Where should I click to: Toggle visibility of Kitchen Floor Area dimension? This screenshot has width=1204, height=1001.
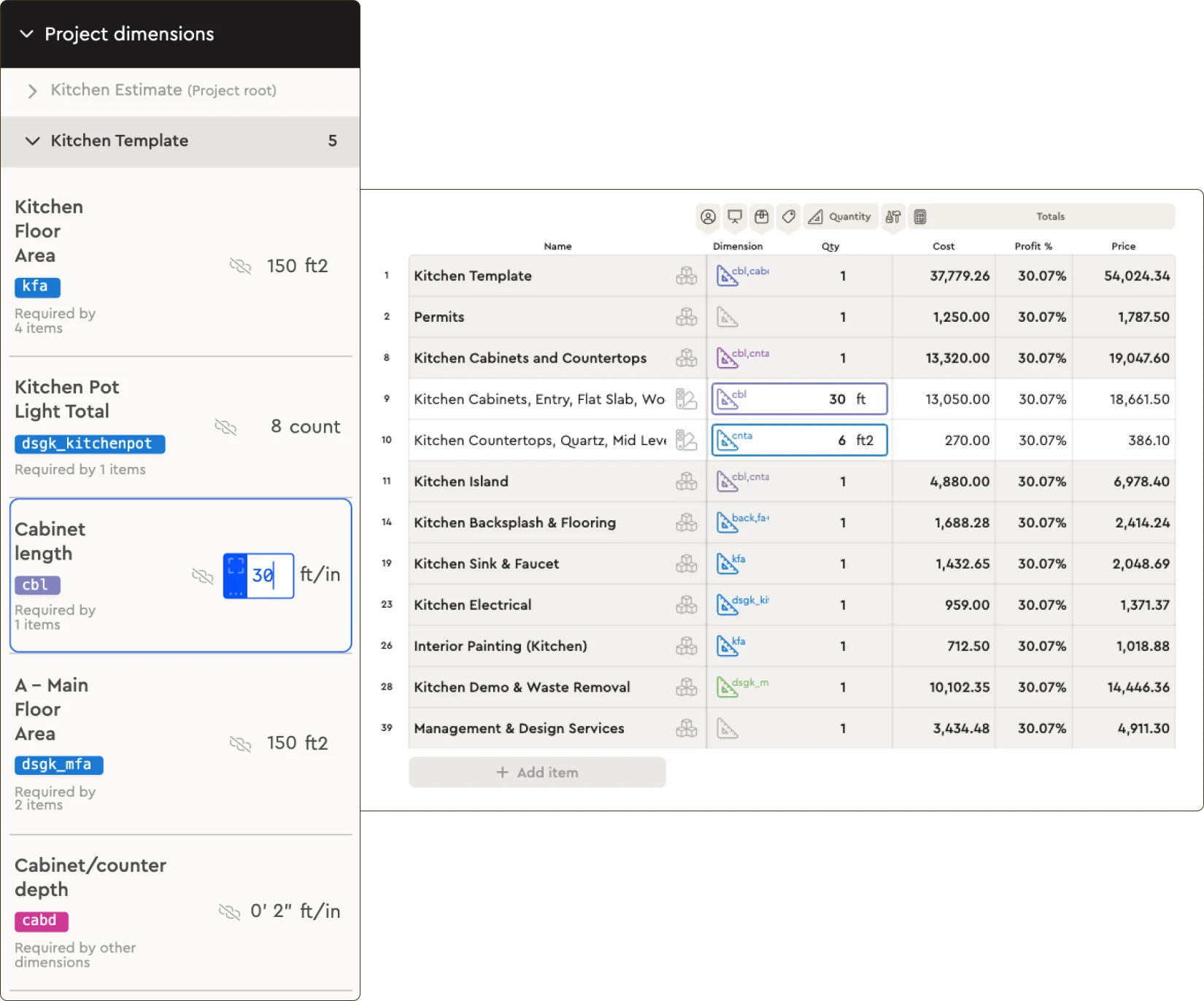point(240,266)
